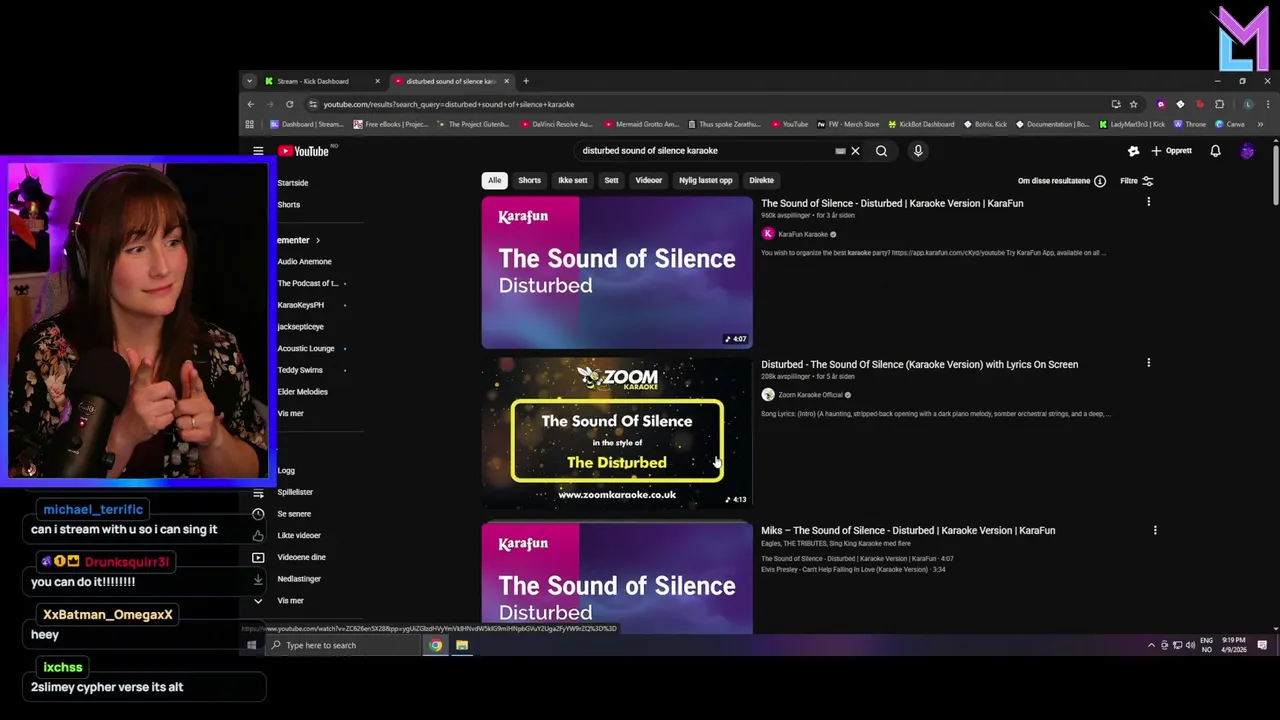The height and width of the screenshot is (720, 1280).
Task: Open the Filtre search filters
Action: coord(1136,181)
